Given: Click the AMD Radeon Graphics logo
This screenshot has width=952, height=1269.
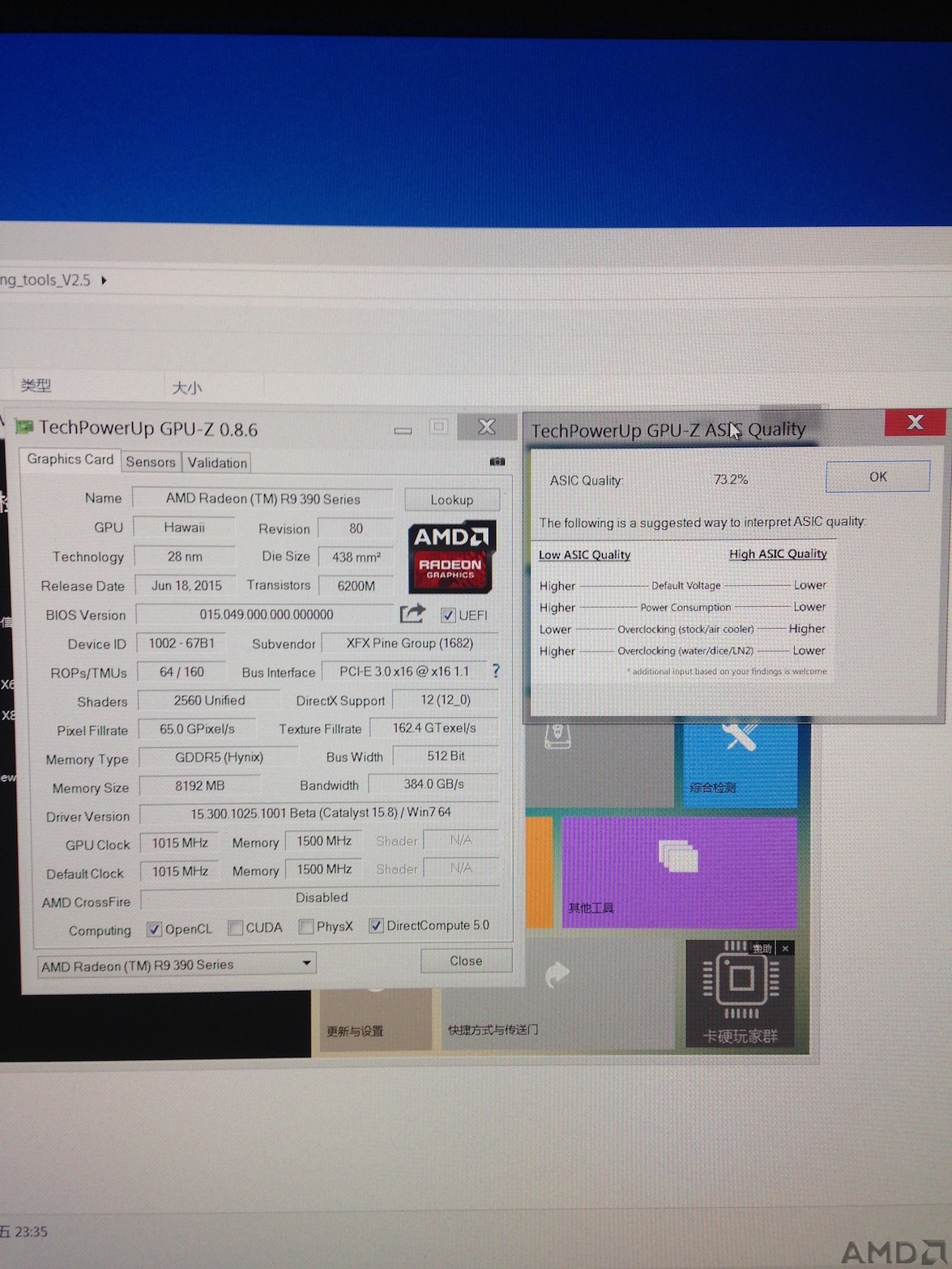Looking at the screenshot, I should click(x=451, y=557).
